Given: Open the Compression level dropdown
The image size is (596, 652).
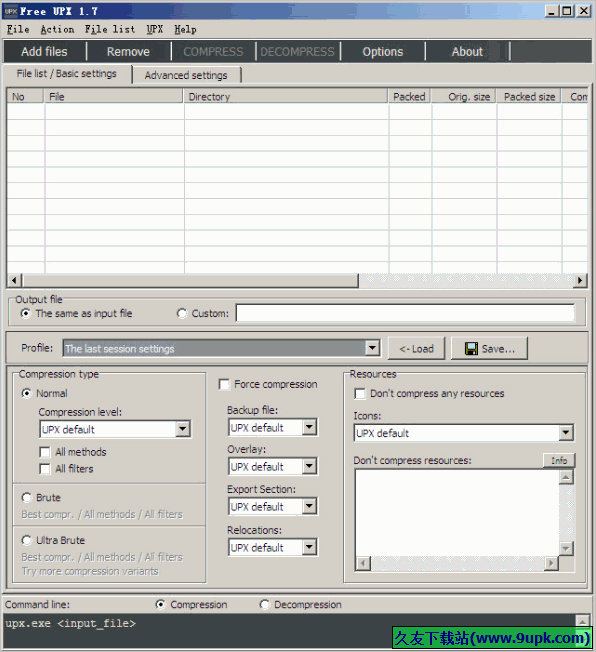Looking at the screenshot, I should point(183,429).
